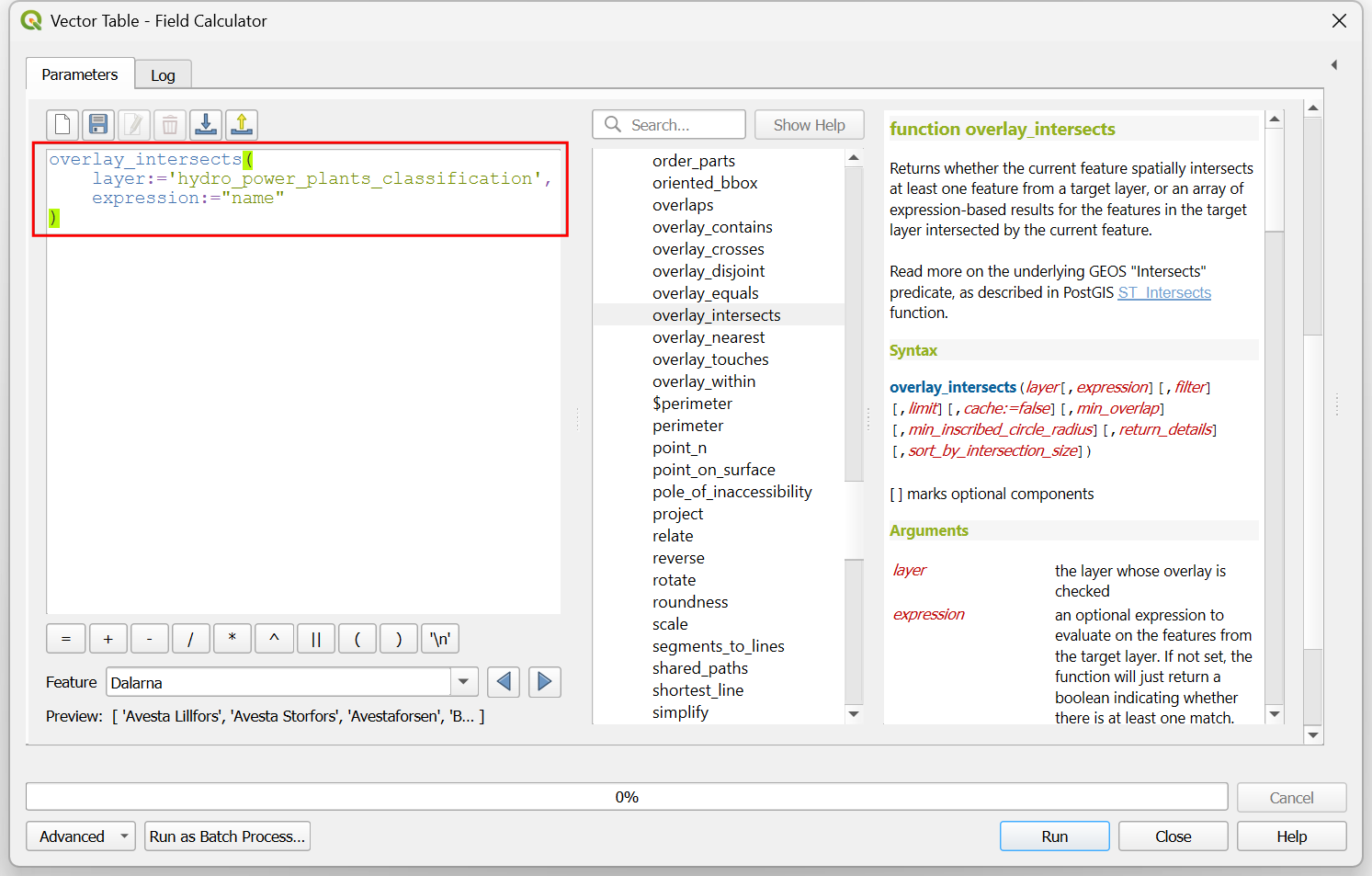Click Run as Batch Process
This screenshot has height=876, width=1372.
pyautogui.click(x=227, y=836)
